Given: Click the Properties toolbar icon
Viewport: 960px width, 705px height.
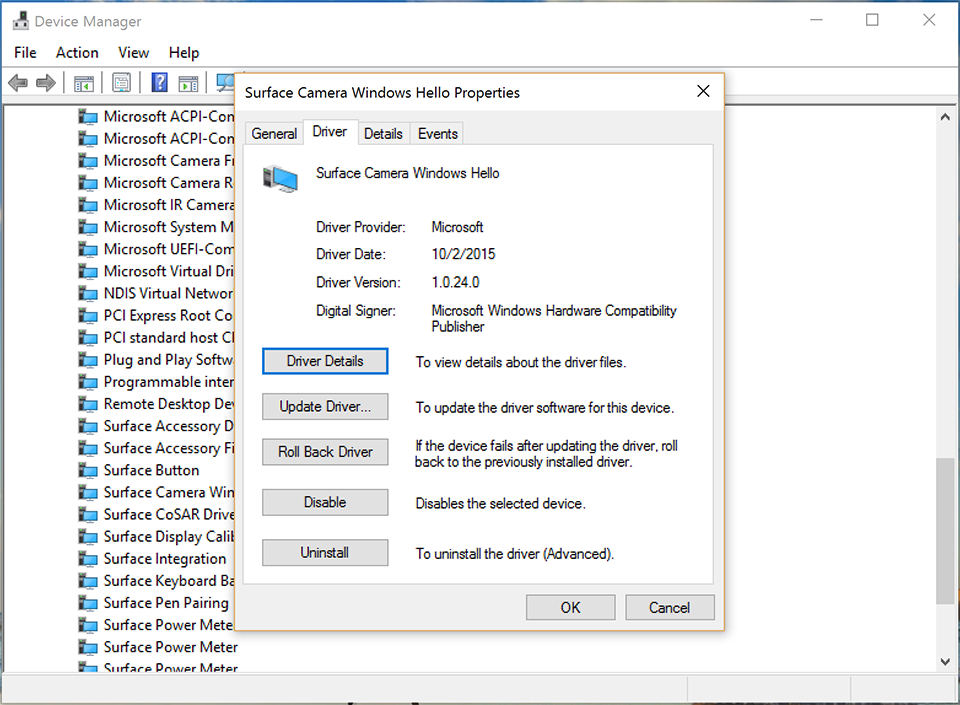Looking at the screenshot, I should click(121, 82).
